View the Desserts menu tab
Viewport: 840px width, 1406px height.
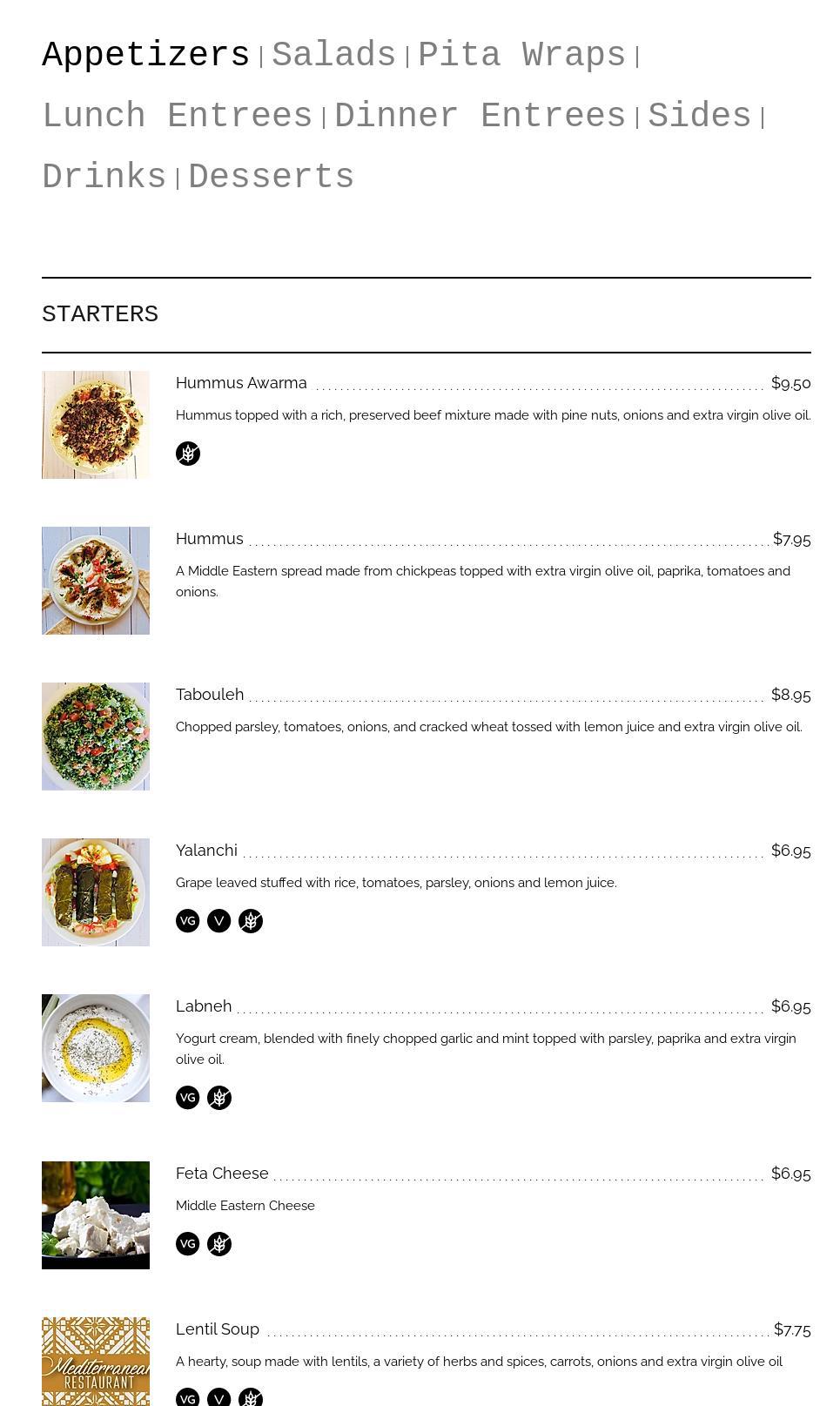click(x=271, y=178)
